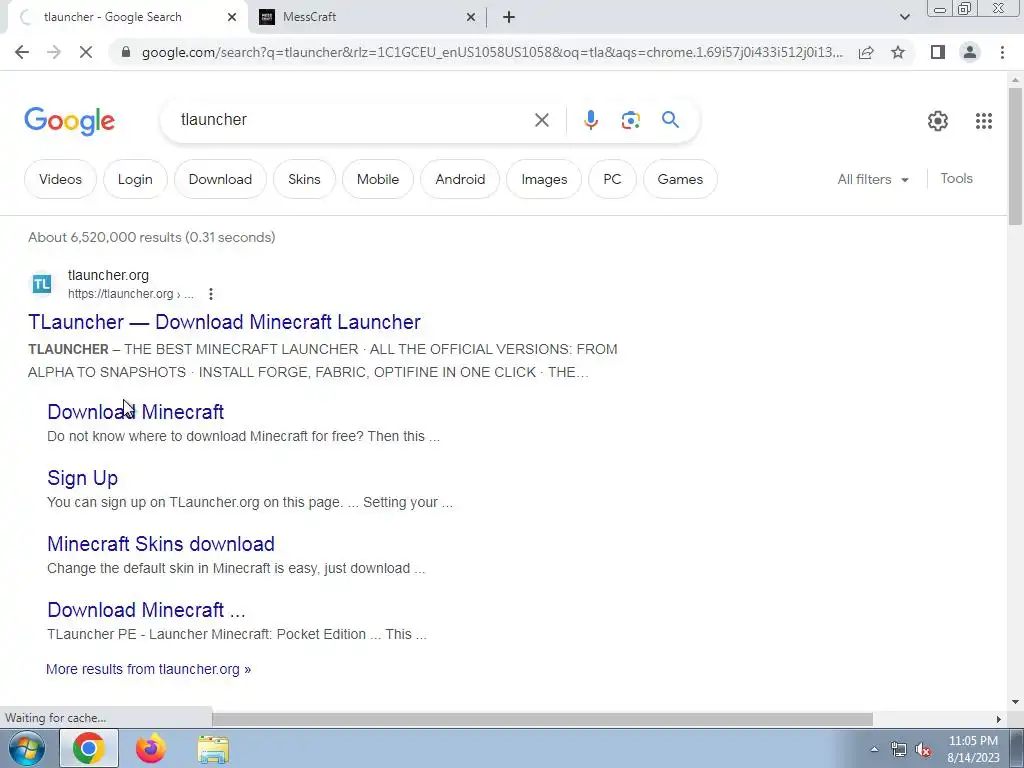
Task: Click the vertical scrollbar down arrow
Action: [1015, 702]
